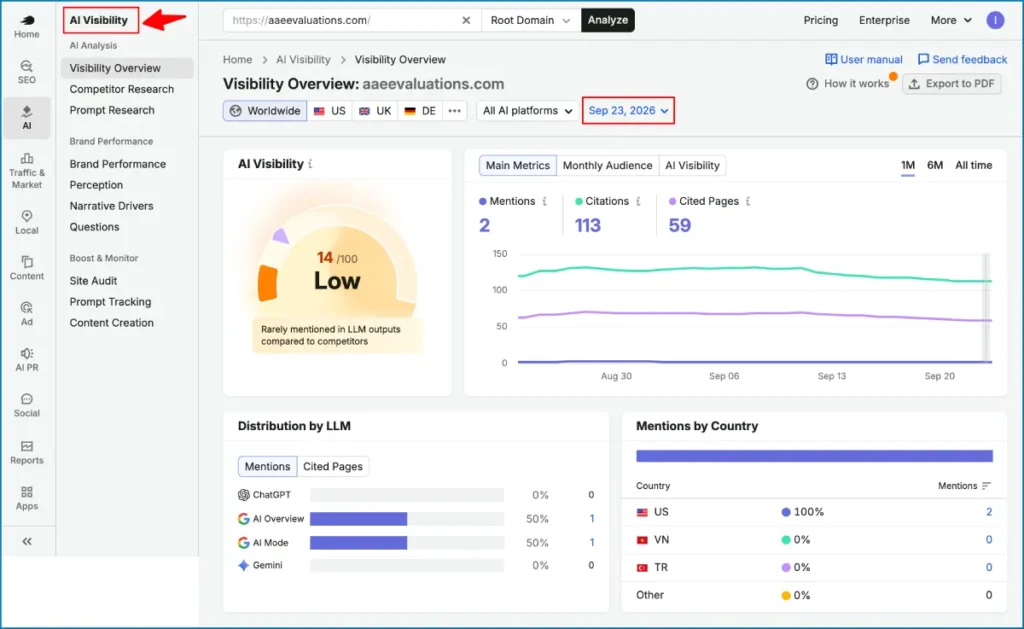Open Prompt Research in the sidebar
The width and height of the screenshot is (1024, 629).
click(112, 110)
